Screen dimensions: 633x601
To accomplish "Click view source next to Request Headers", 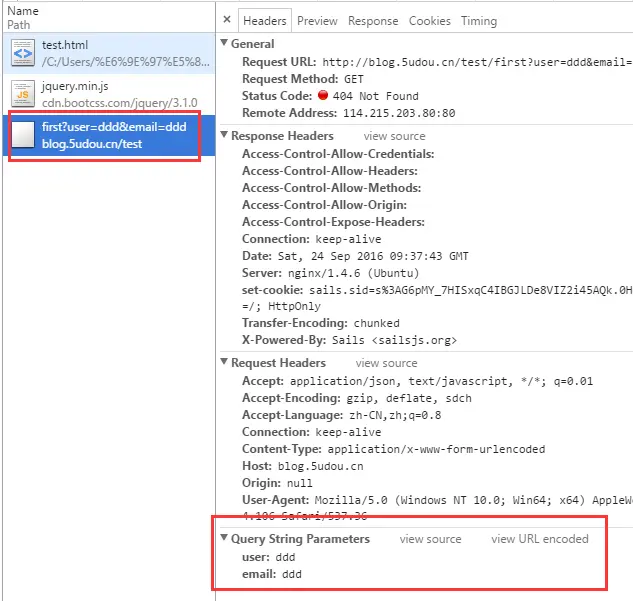I will tap(386, 363).
